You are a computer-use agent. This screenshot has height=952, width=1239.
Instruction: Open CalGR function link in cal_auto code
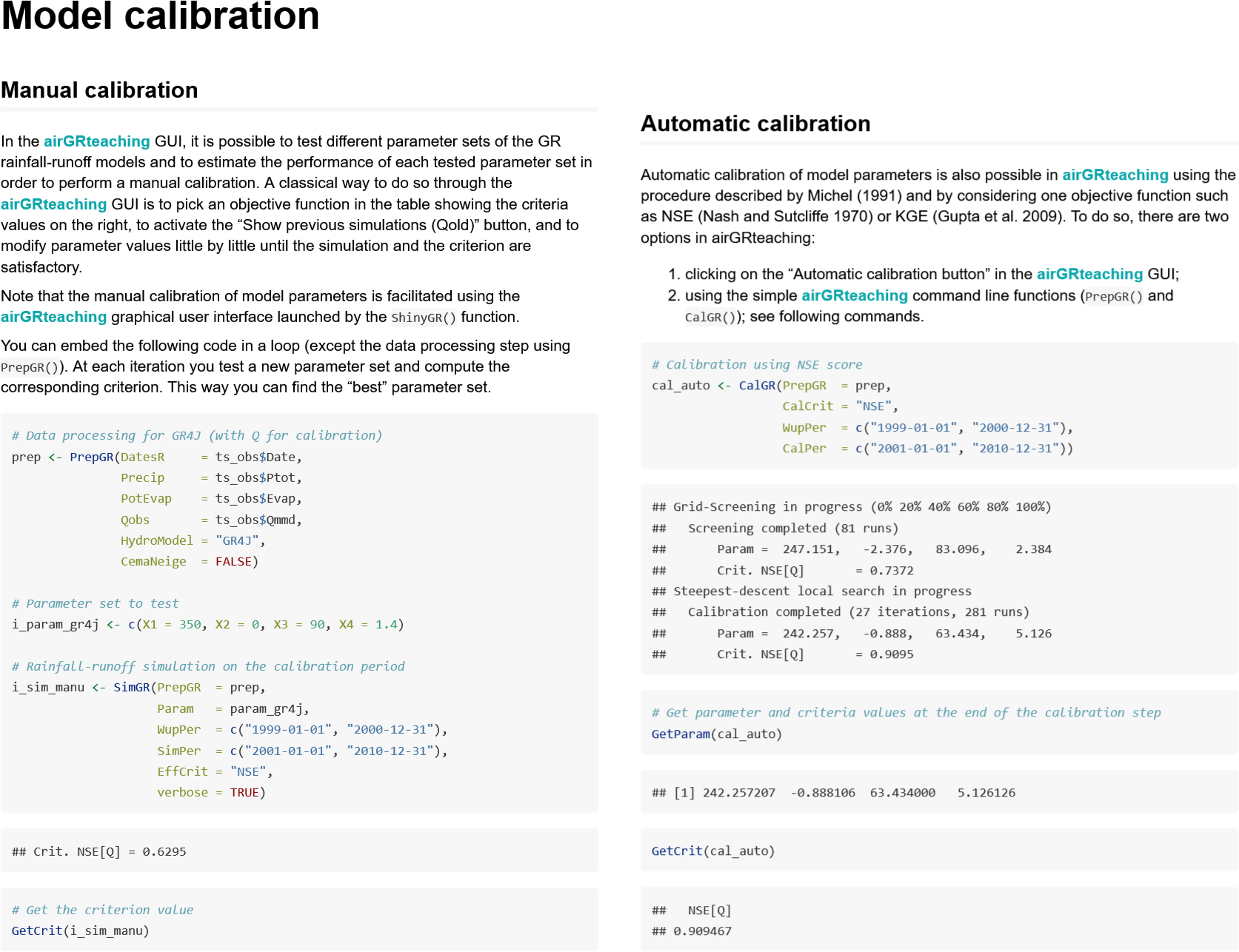[x=756, y=385]
